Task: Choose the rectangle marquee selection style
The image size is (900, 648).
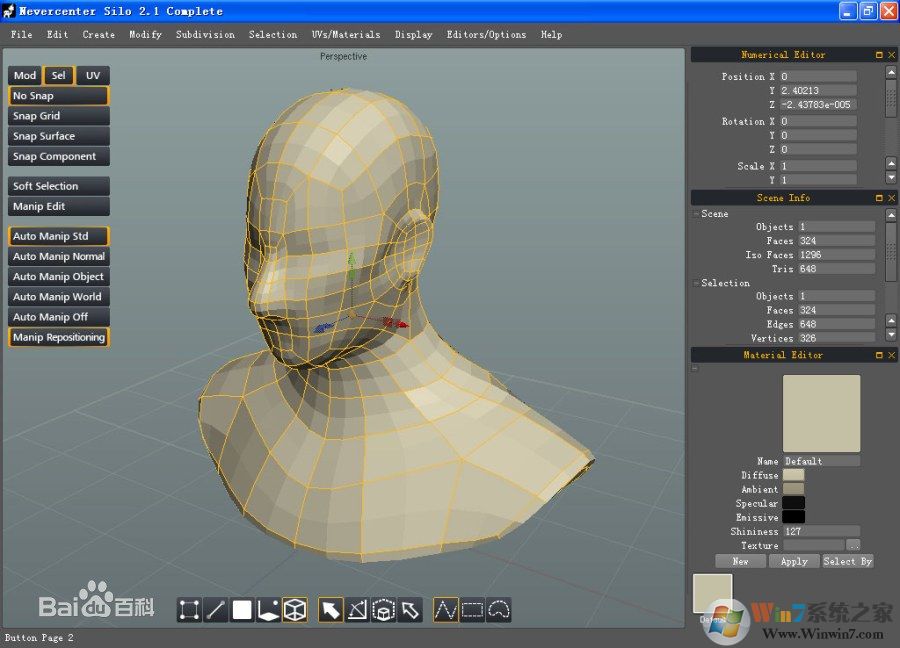Action: tap(472, 609)
